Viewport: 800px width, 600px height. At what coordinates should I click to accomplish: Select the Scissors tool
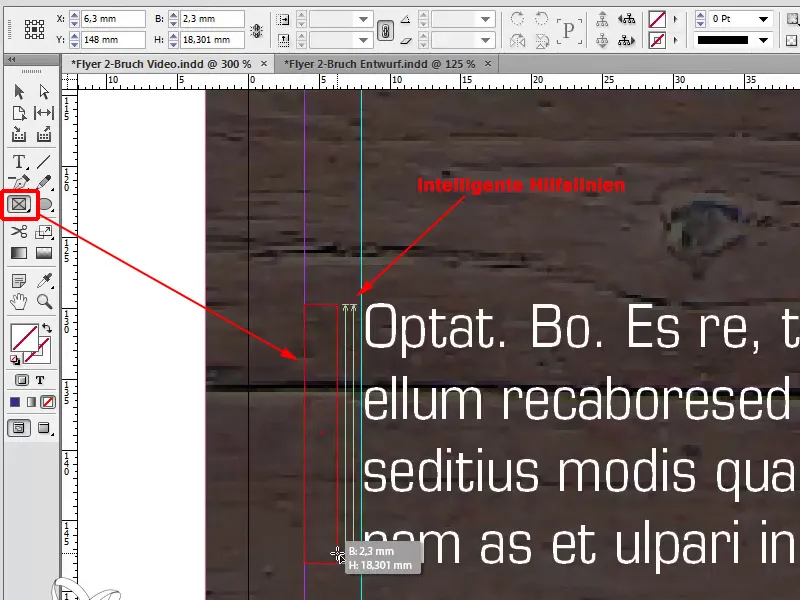click(19, 232)
